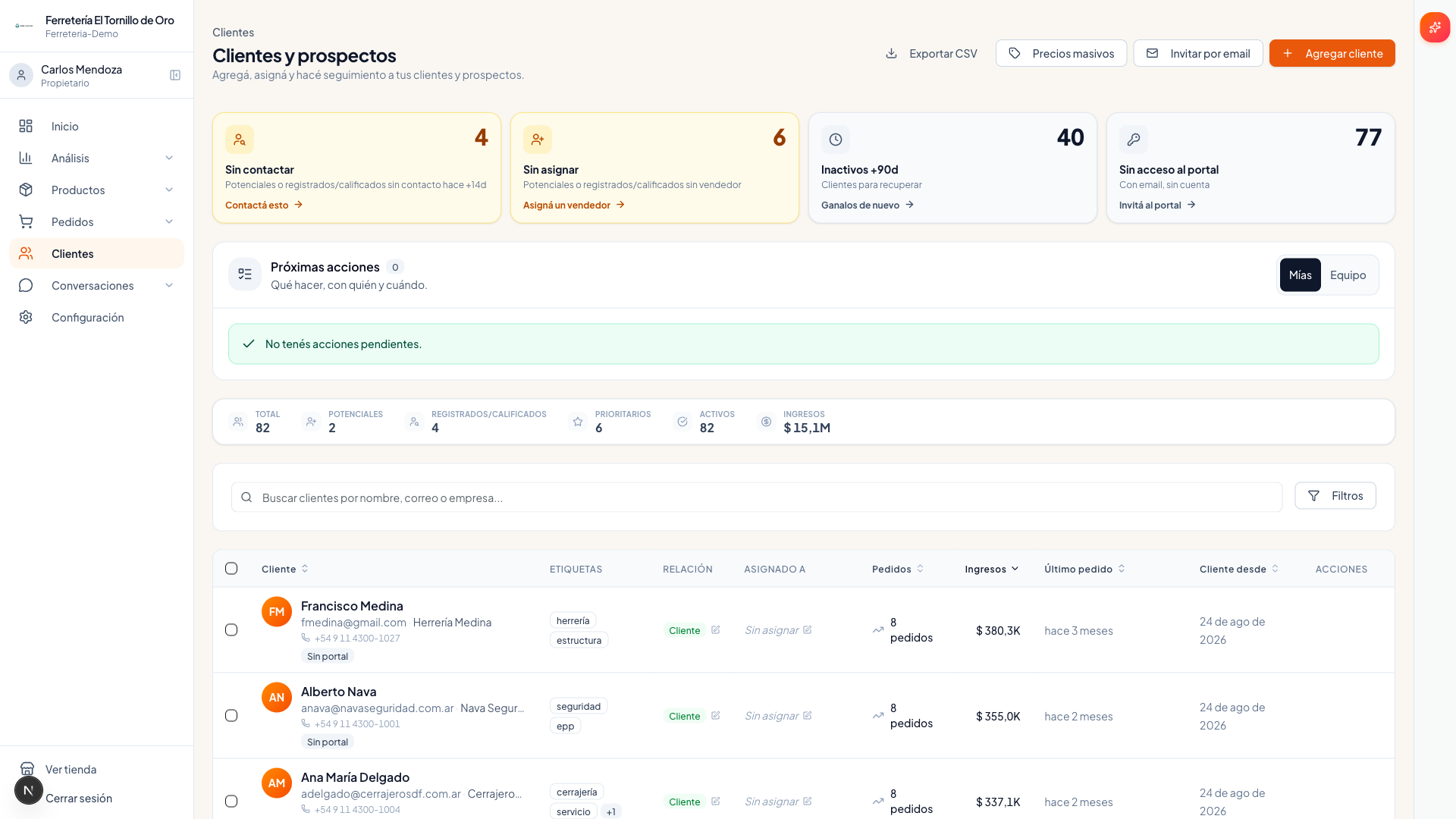The image size is (1456, 819).
Task: Click the Próximas acciones checklist icon
Action: click(245, 275)
